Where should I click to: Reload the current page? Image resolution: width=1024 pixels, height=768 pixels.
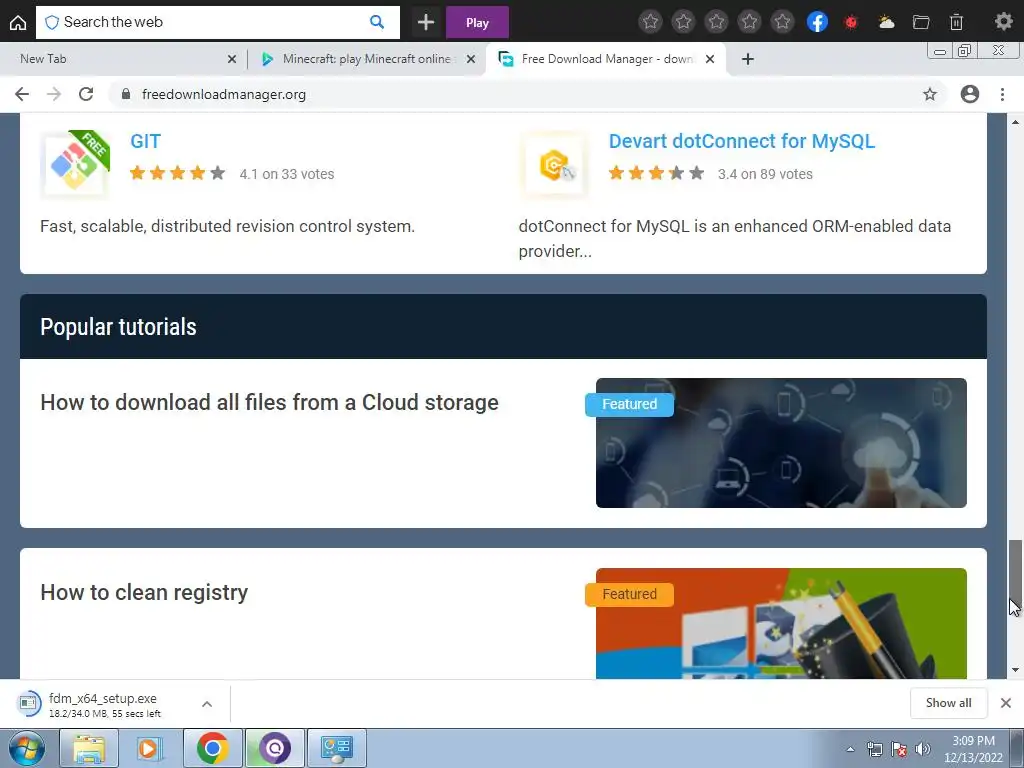point(86,94)
